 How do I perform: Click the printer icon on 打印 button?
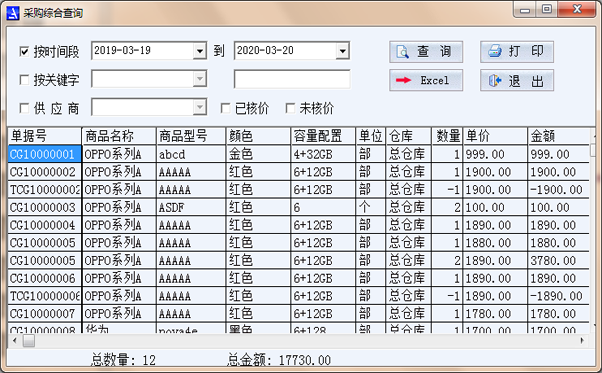[x=494, y=51]
